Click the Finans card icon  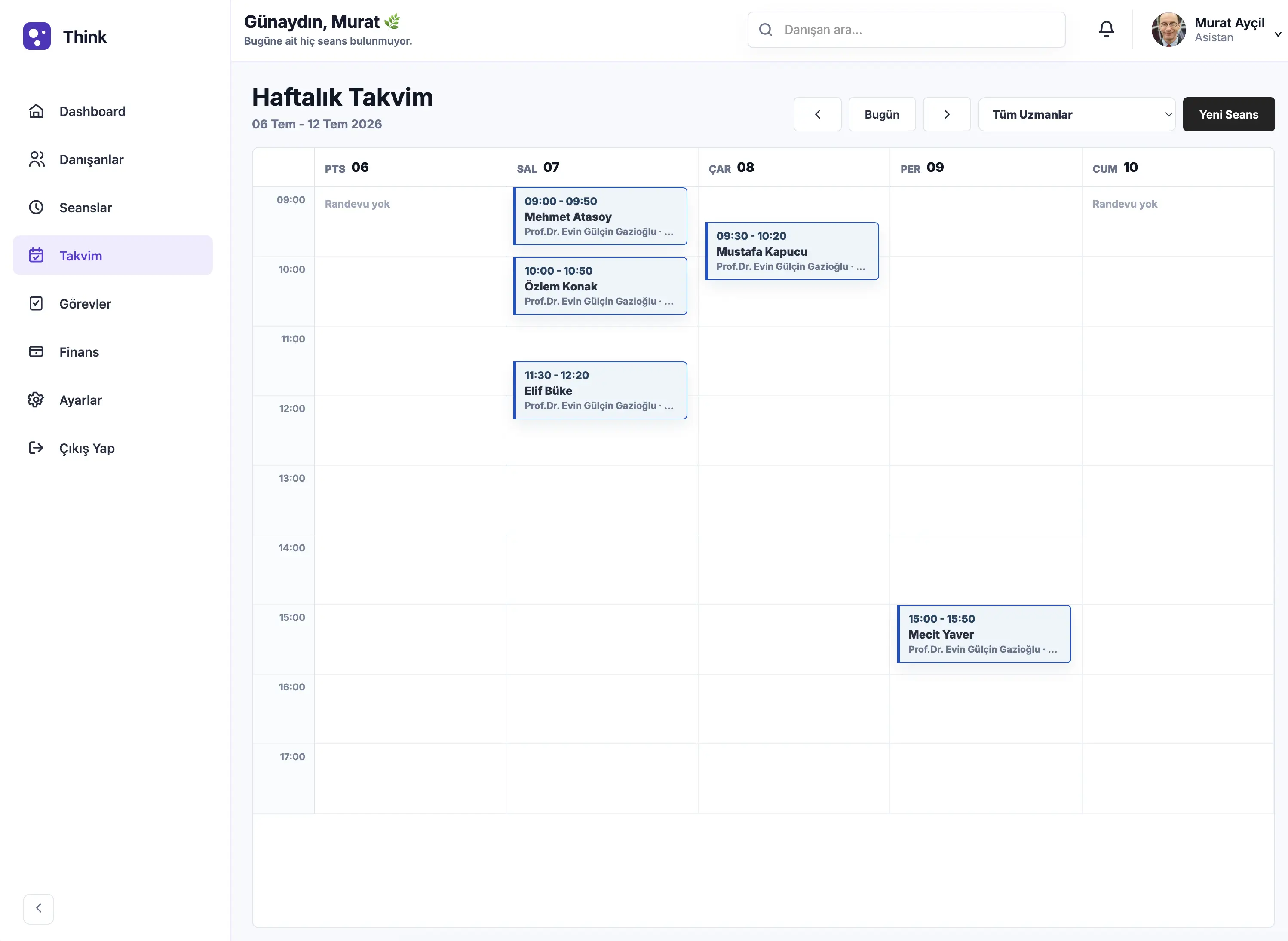point(36,351)
